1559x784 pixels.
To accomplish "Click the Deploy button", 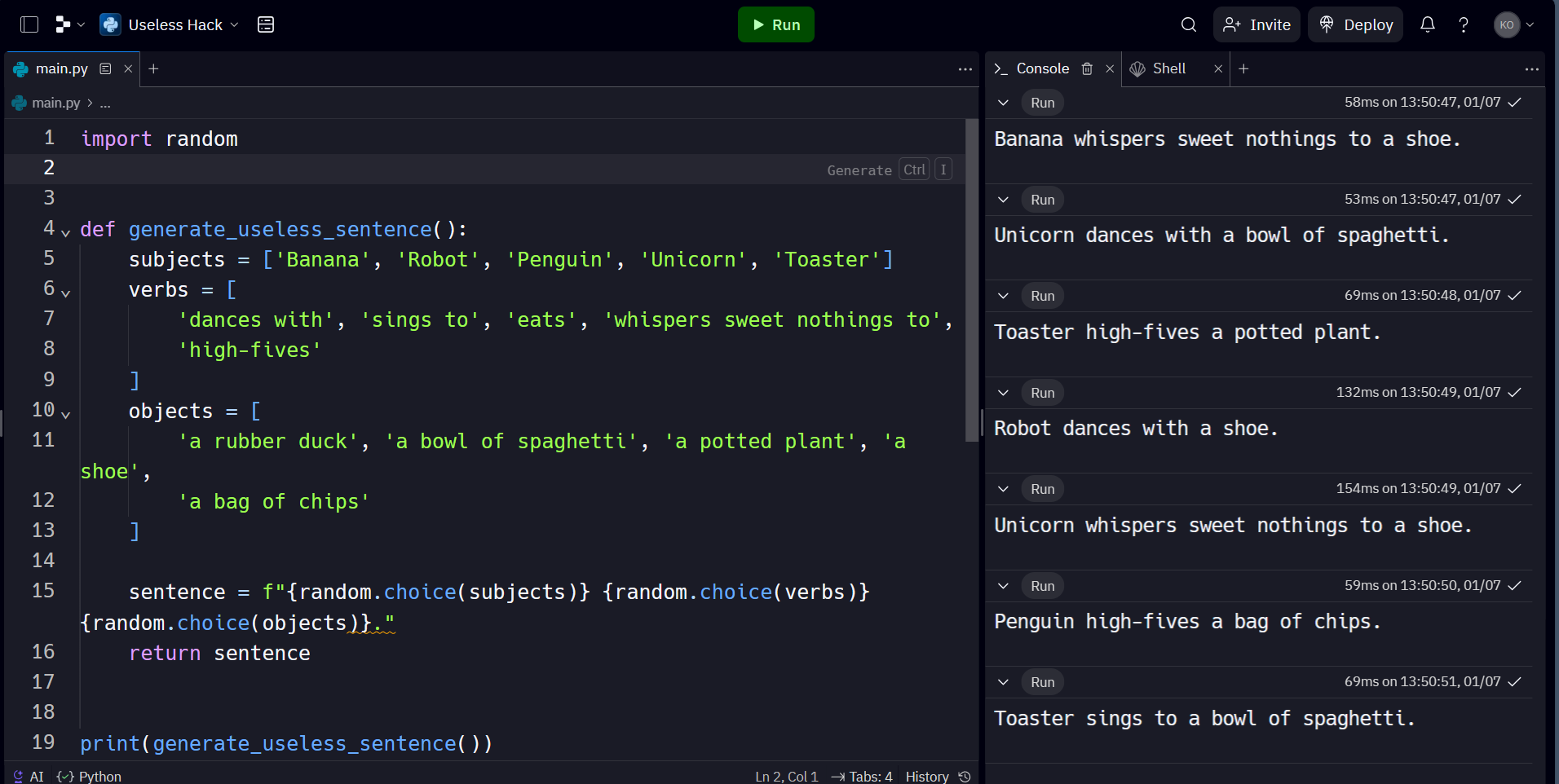I will (1356, 24).
